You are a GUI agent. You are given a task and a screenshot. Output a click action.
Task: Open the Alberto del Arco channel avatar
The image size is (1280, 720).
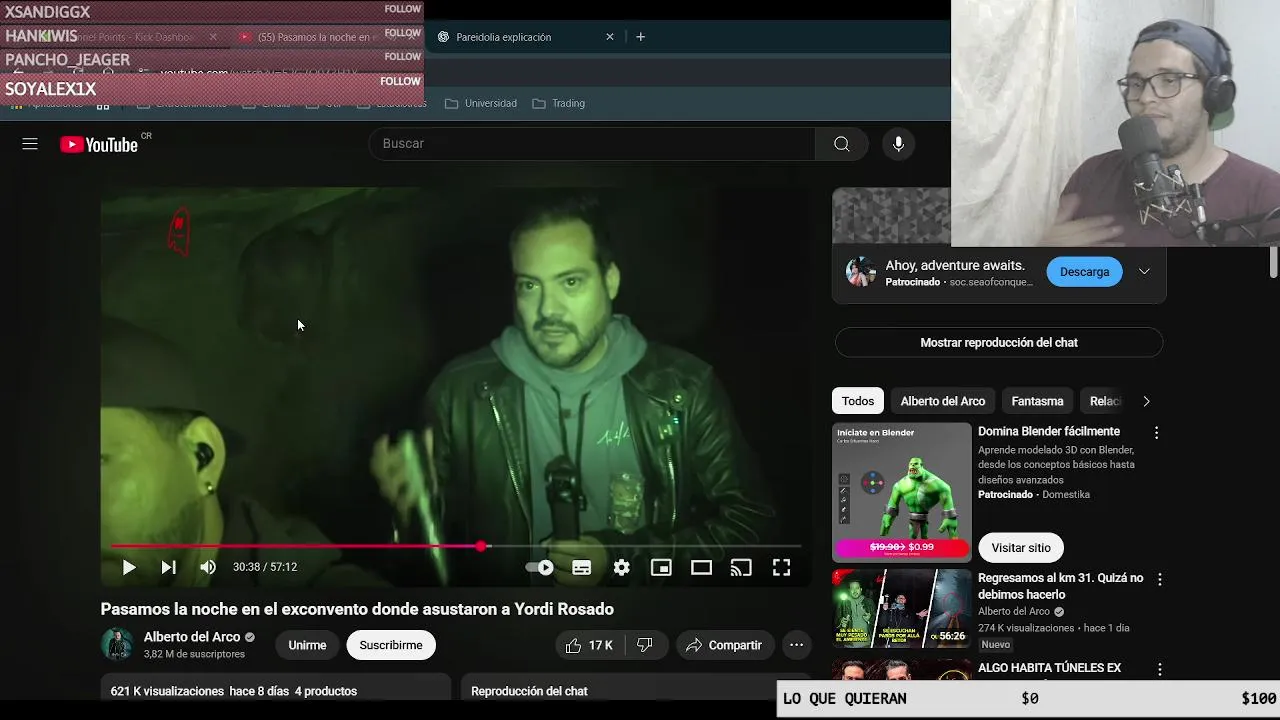(x=117, y=644)
